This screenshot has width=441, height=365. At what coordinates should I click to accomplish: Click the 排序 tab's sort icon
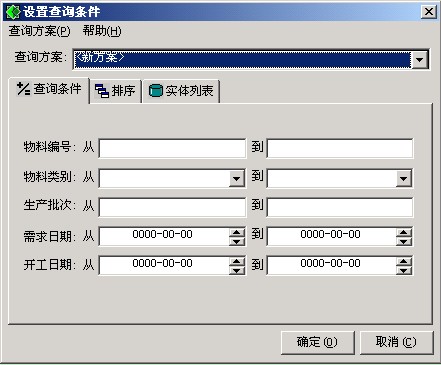102,91
